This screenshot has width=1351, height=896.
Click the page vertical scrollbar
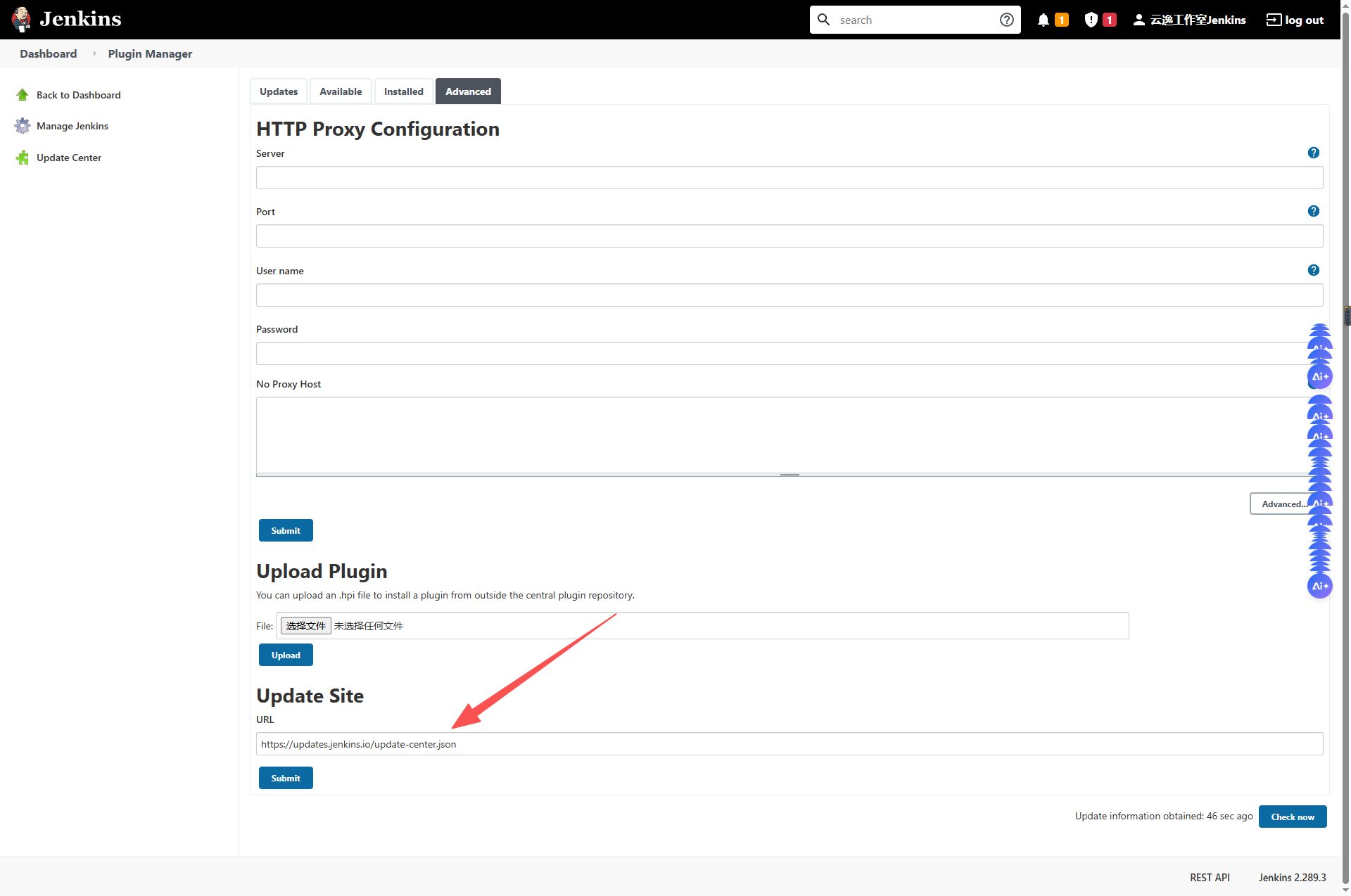pyautogui.click(x=1346, y=448)
